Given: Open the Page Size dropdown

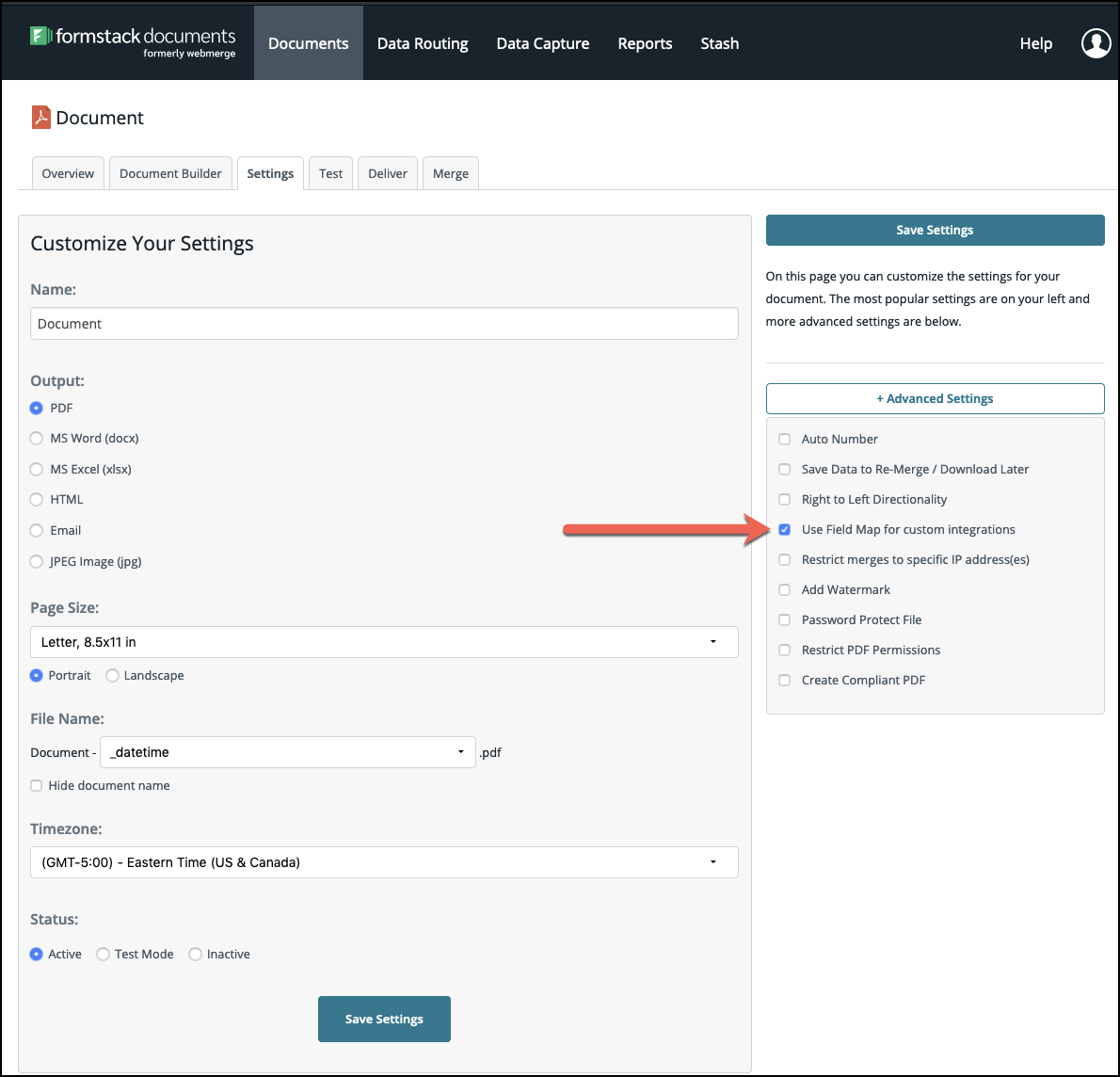Looking at the screenshot, I should click(x=384, y=642).
